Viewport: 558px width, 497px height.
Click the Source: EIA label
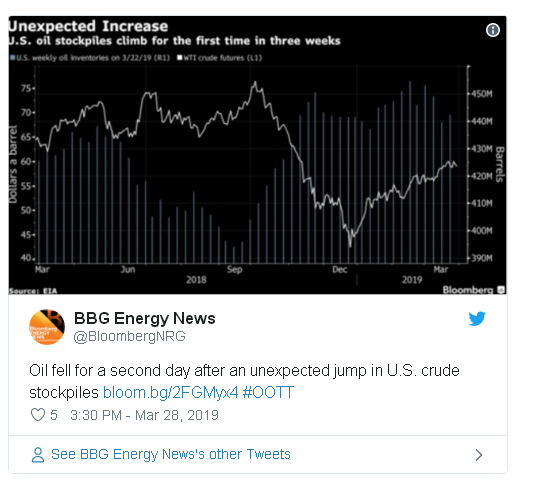coord(33,291)
